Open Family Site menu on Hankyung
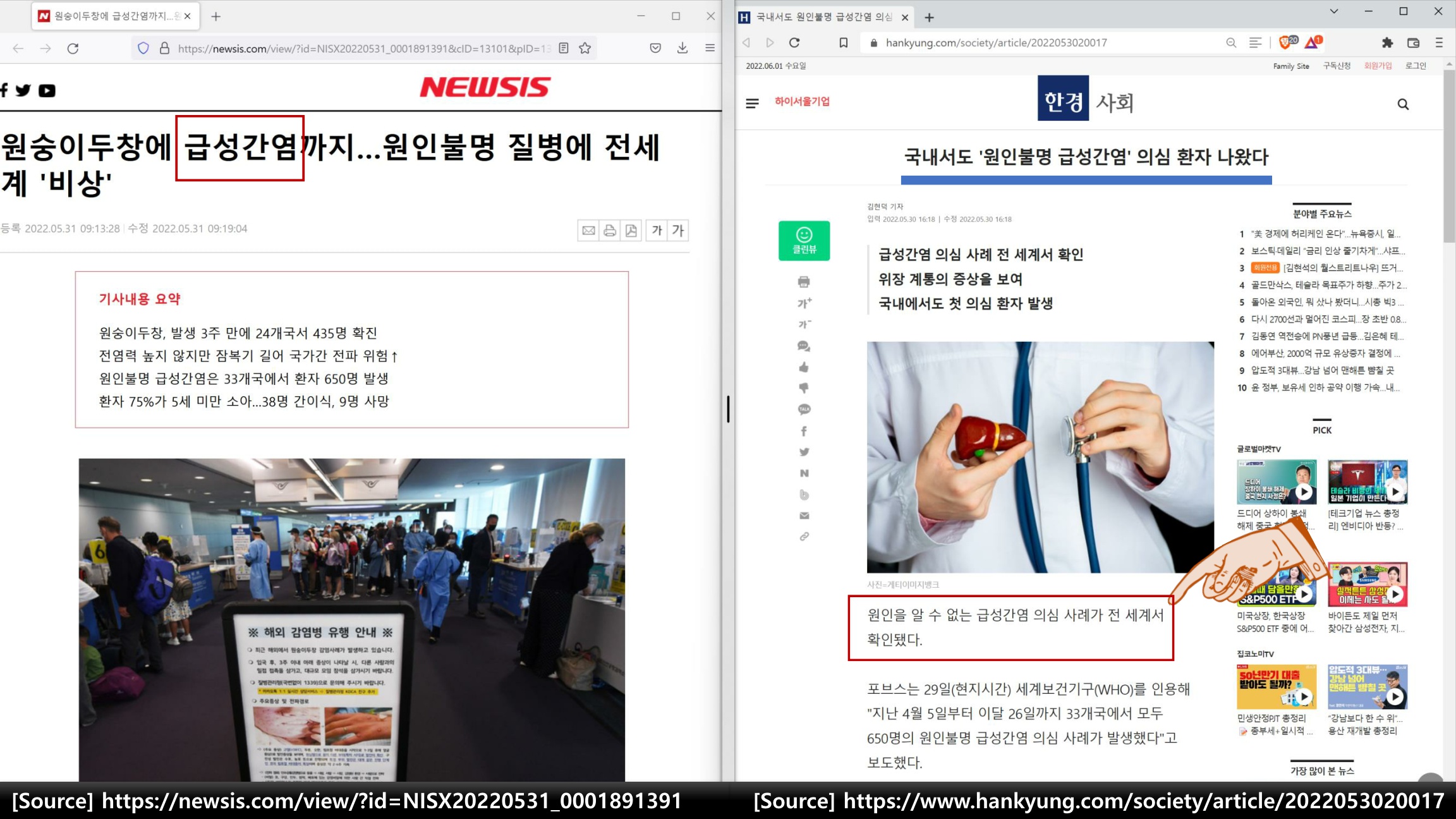This screenshot has height=819, width=1456. 1290,66
